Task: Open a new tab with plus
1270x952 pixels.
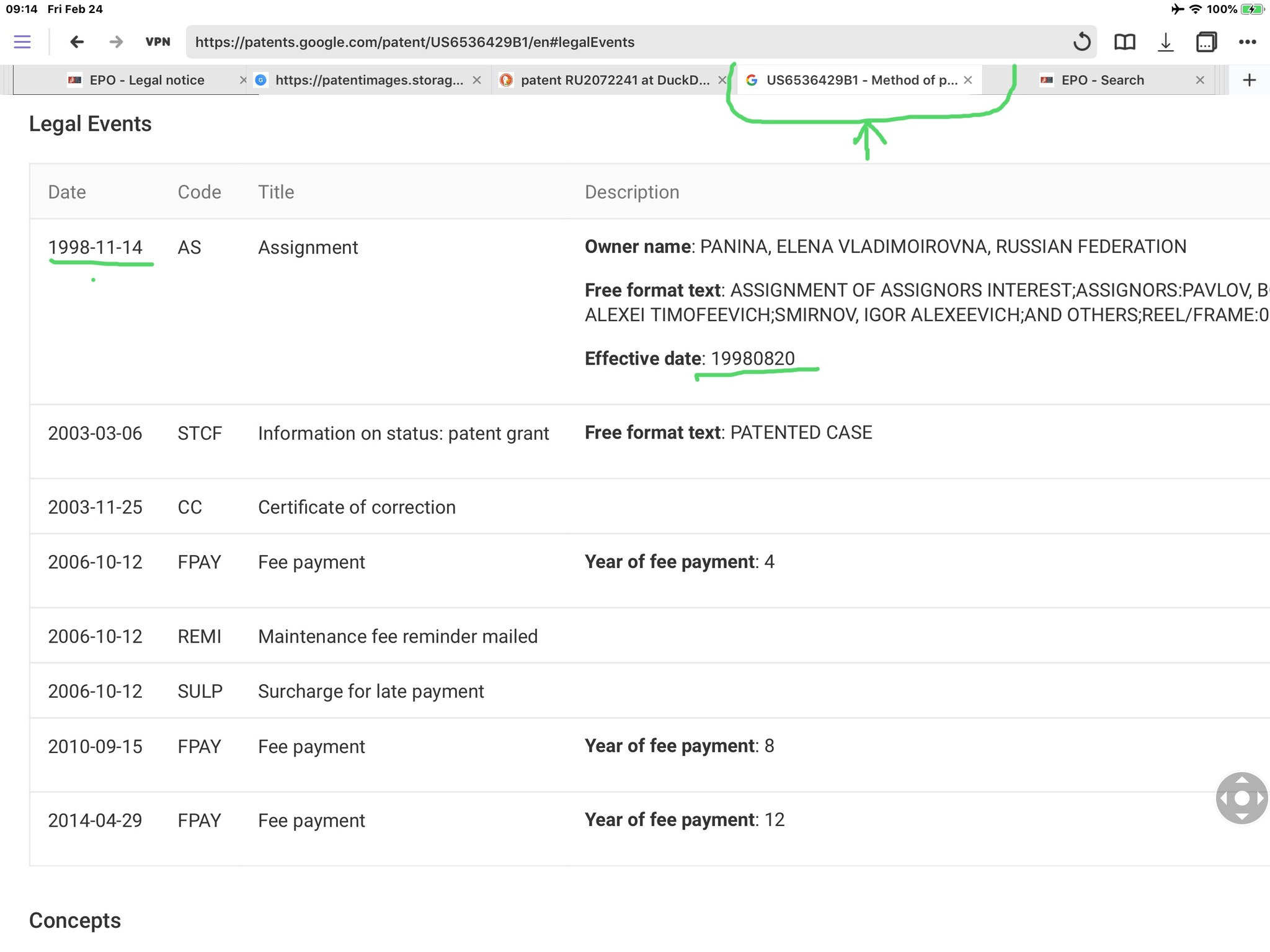Action: (1250, 80)
